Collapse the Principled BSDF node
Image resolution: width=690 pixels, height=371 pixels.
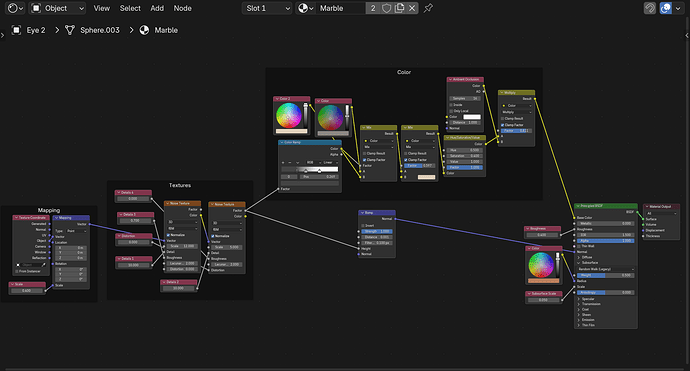578,206
